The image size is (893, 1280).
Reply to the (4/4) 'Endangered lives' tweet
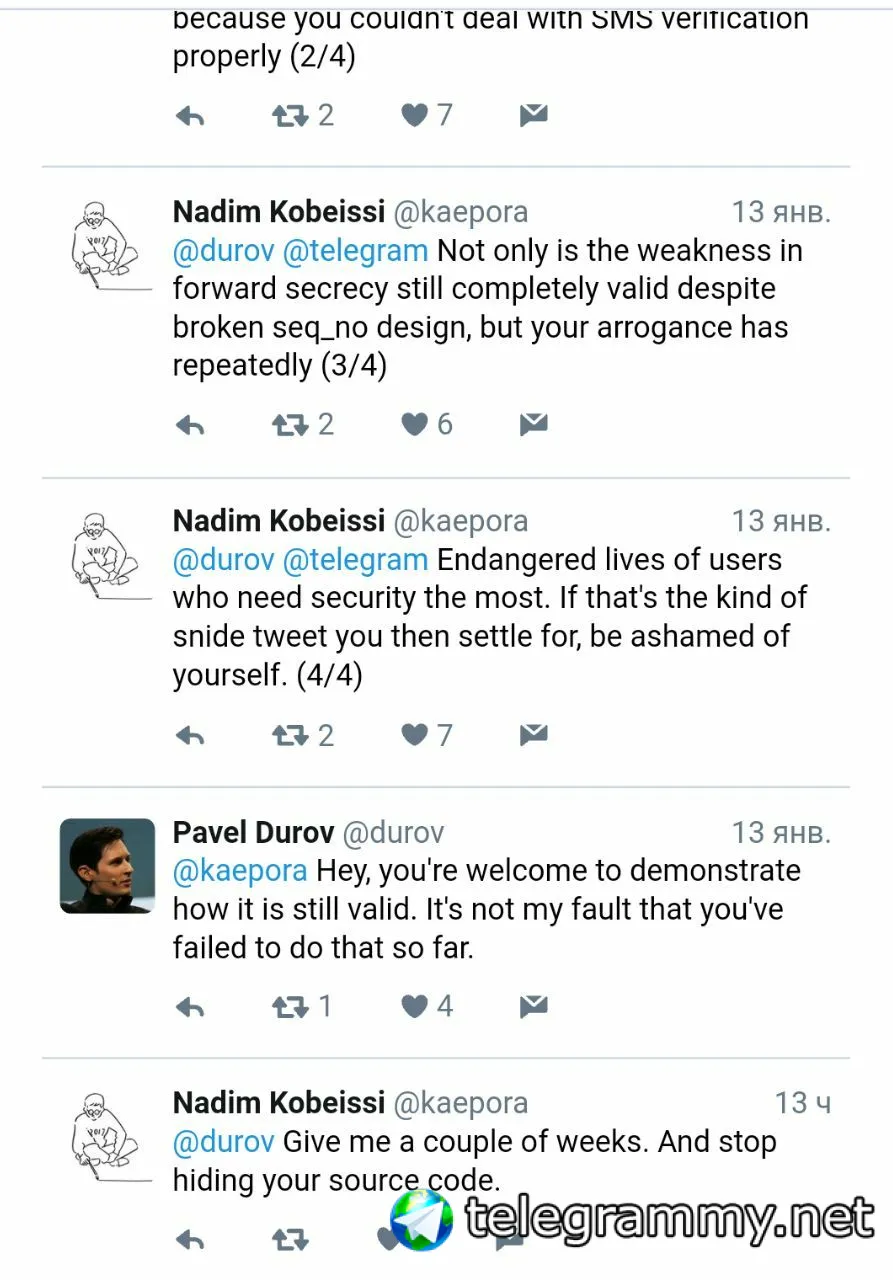pyautogui.click(x=190, y=736)
